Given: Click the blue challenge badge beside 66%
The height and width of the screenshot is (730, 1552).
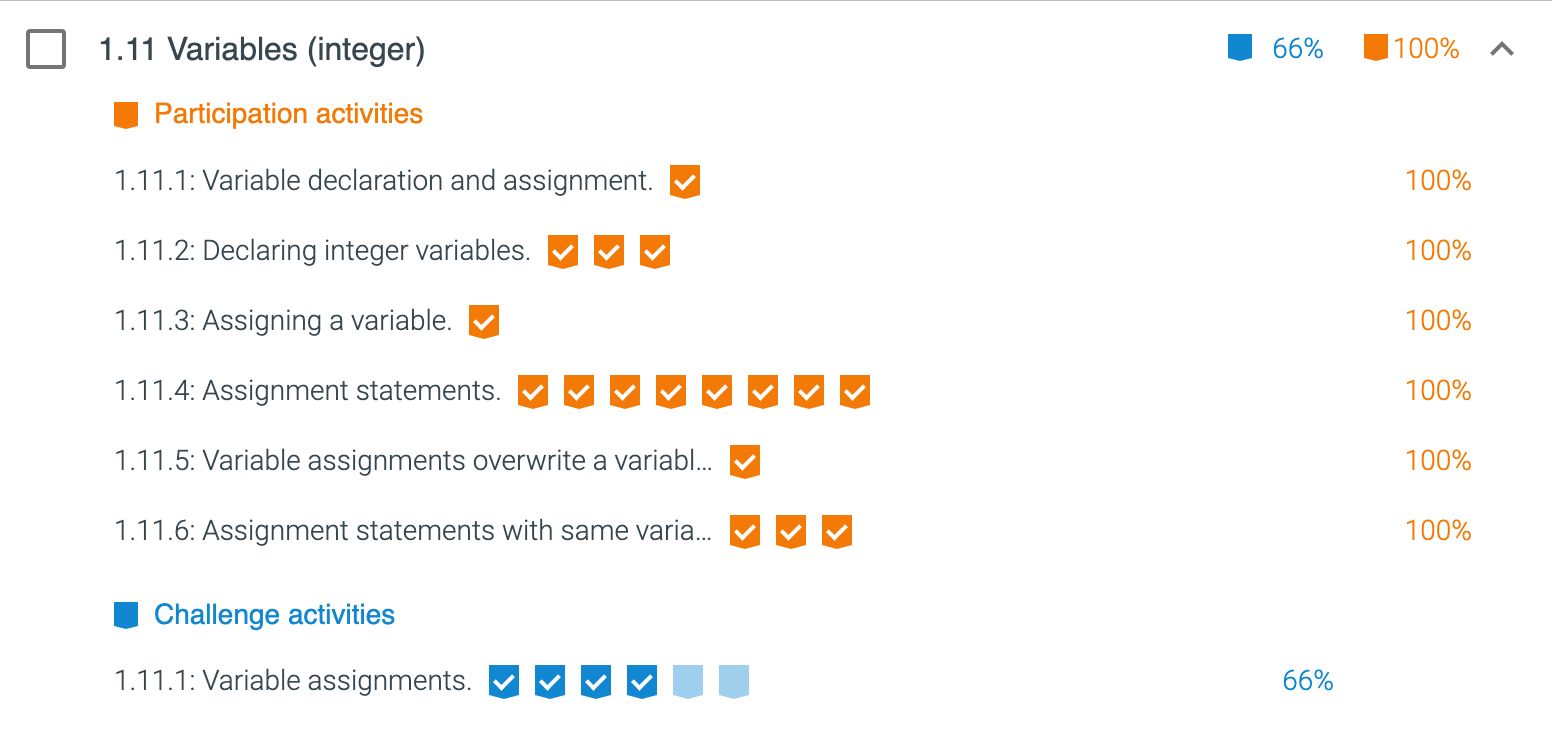Looking at the screenshot, I should pos(1240,48).
